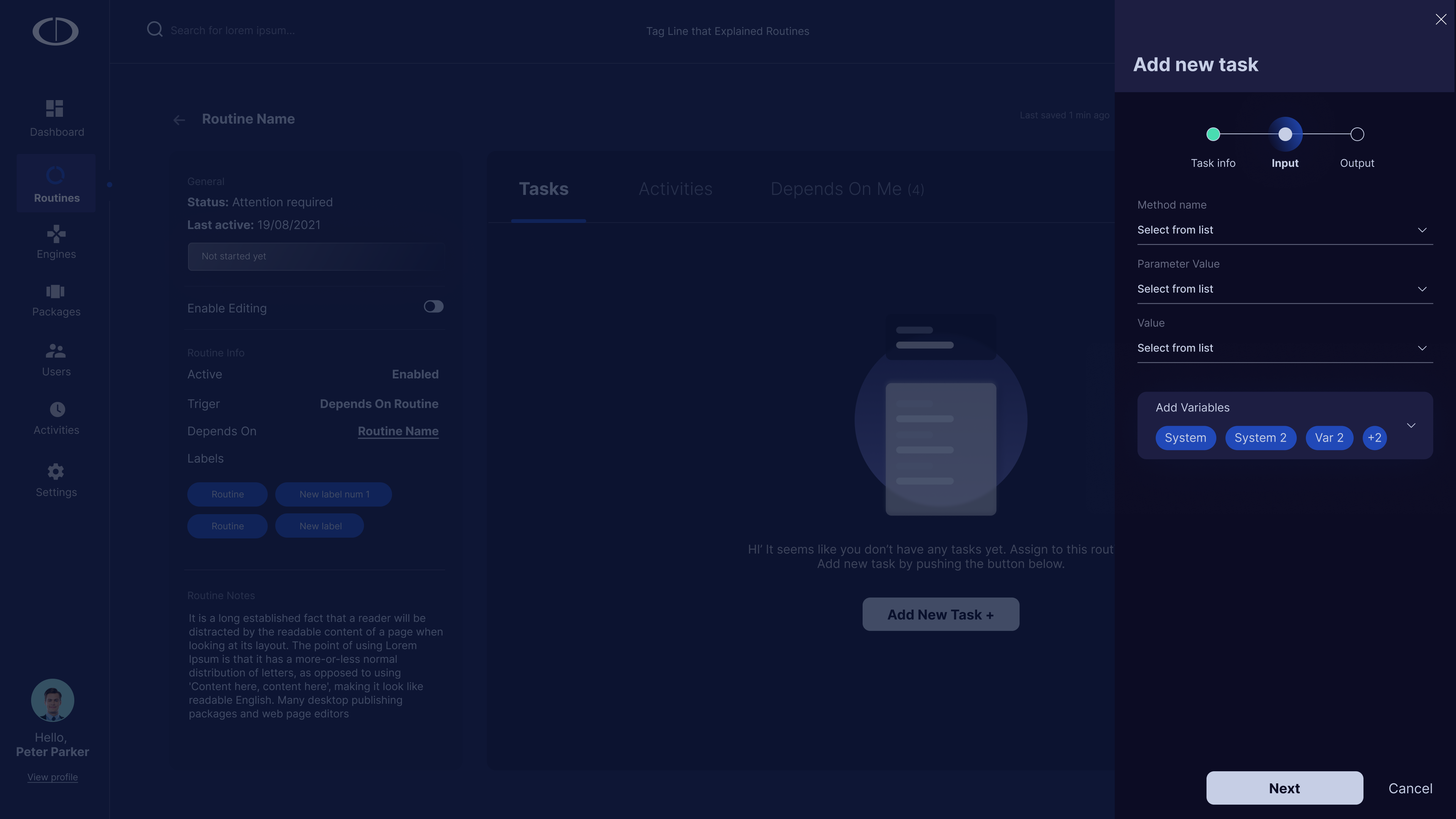Close the Add new task panel
Screen dimensions: 1456x819
[x=1441, y=20]
